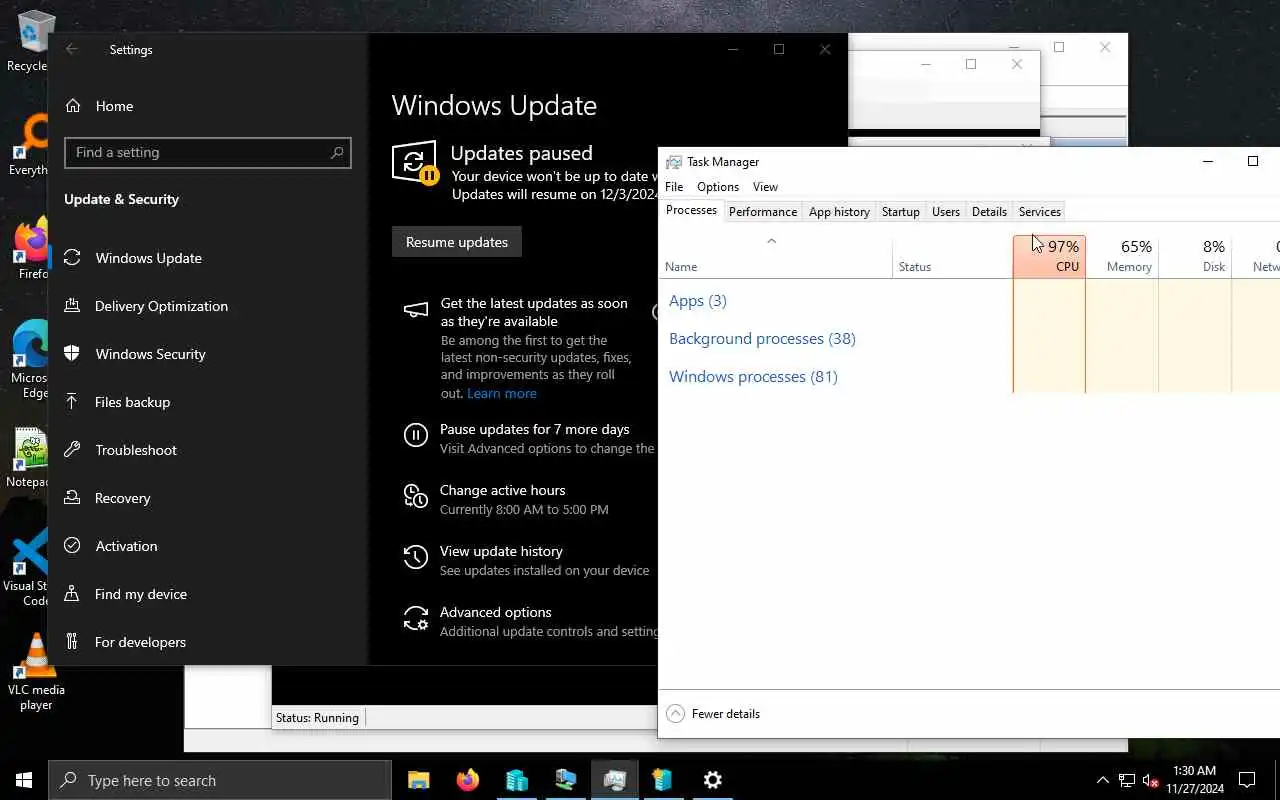Switch to the App history tab
This screenshot has width=1280, height=800.
[x=839, y=212]
